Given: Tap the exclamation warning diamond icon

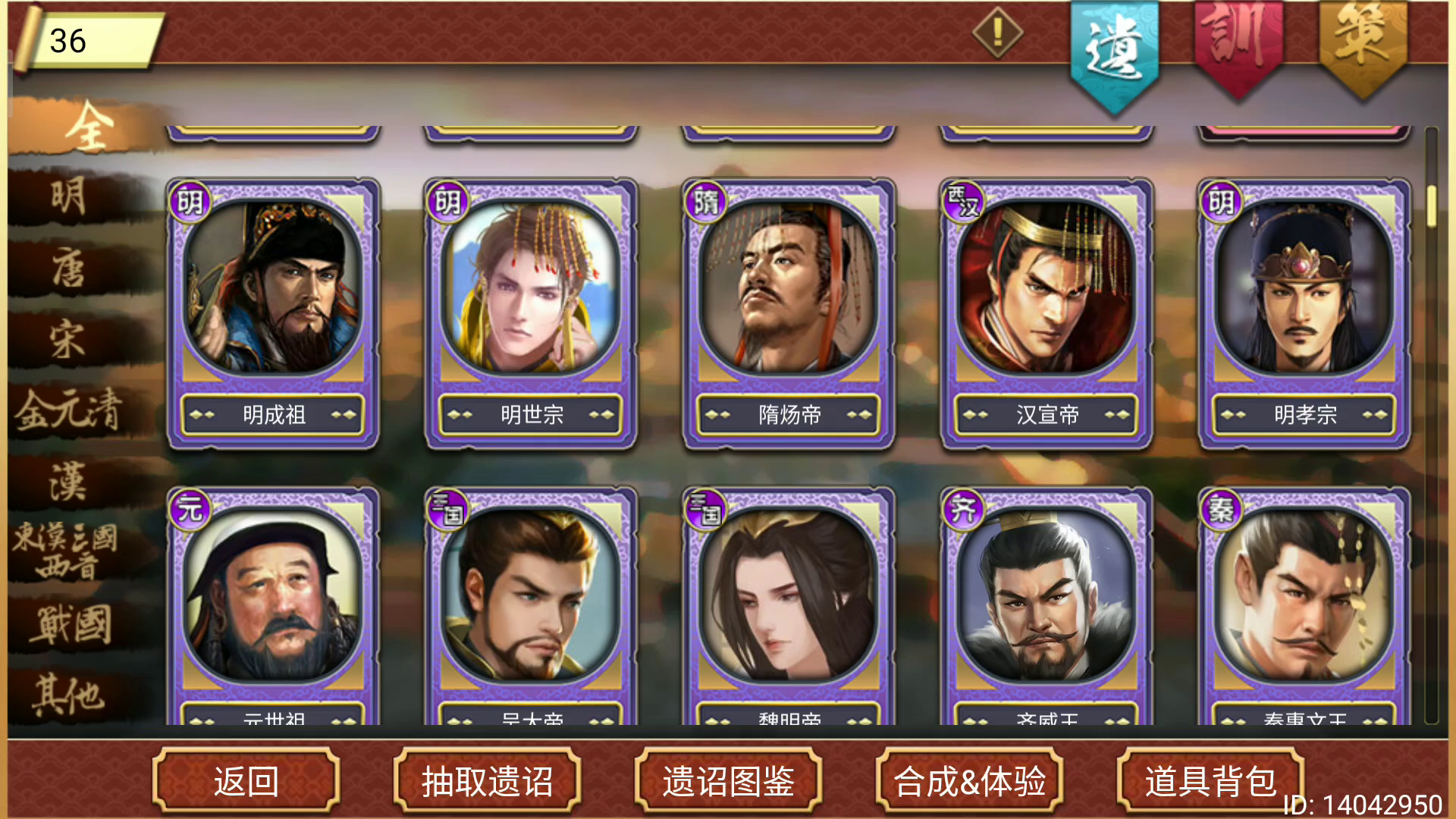Looking at the screenshot, I should pyautogui.click(x=998, y=33).
